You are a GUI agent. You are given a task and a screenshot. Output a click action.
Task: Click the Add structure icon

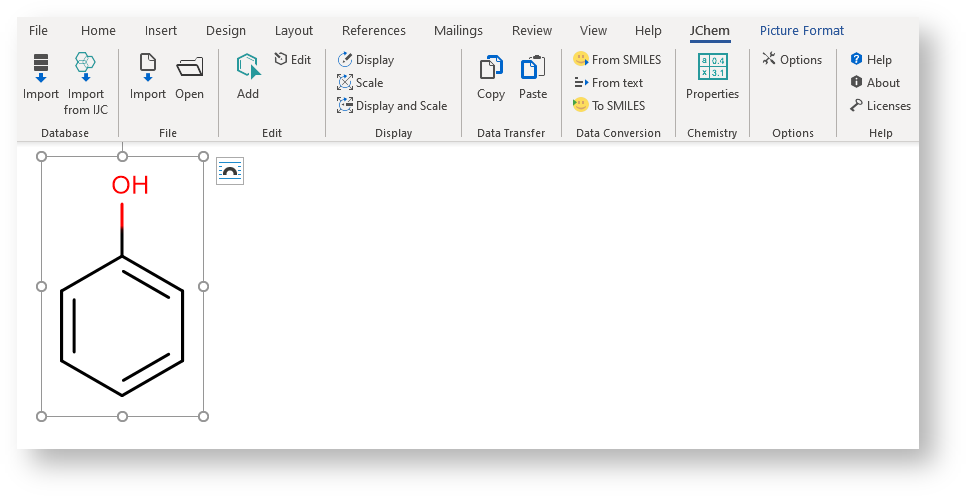[x=248, y=68]
